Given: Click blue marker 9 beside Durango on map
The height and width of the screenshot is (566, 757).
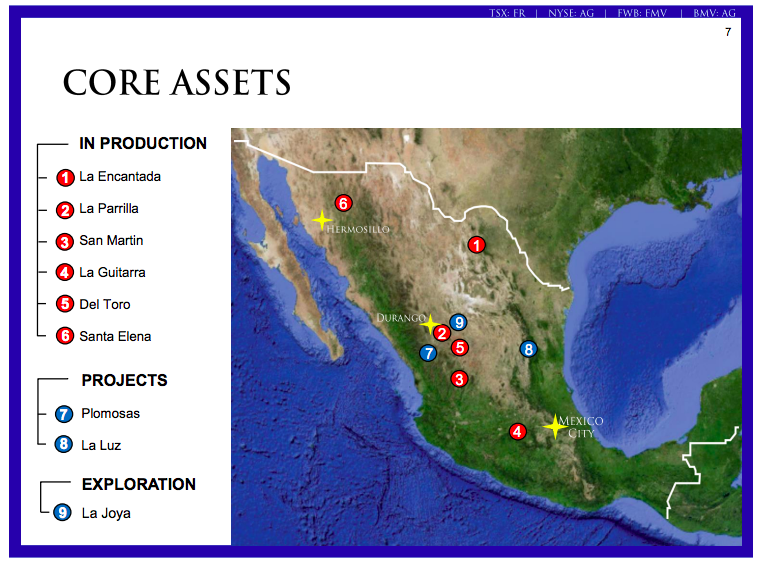Looking at the screenshot, I should click(x=458, y=322).
